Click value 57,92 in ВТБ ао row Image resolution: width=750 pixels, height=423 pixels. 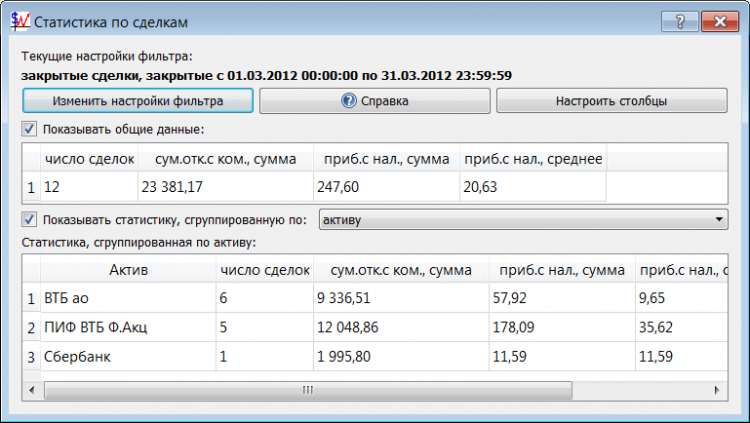click(x=562, y=298)
